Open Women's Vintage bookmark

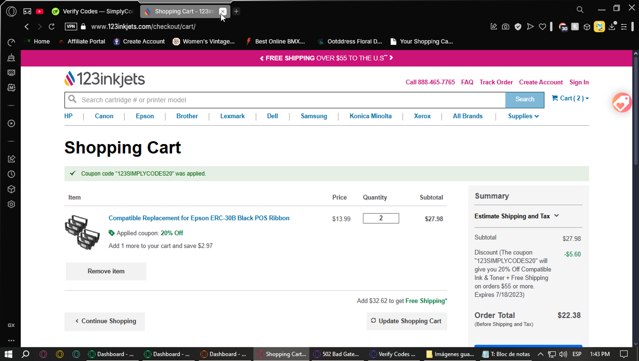pos(204,42)
